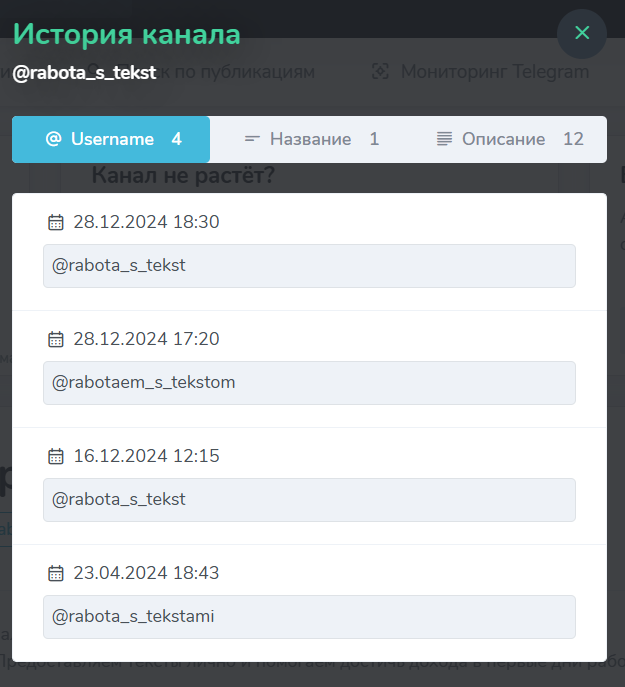Click the date 28.12.2024 18:30
625x687 pixels.
(x=146, y=222)
